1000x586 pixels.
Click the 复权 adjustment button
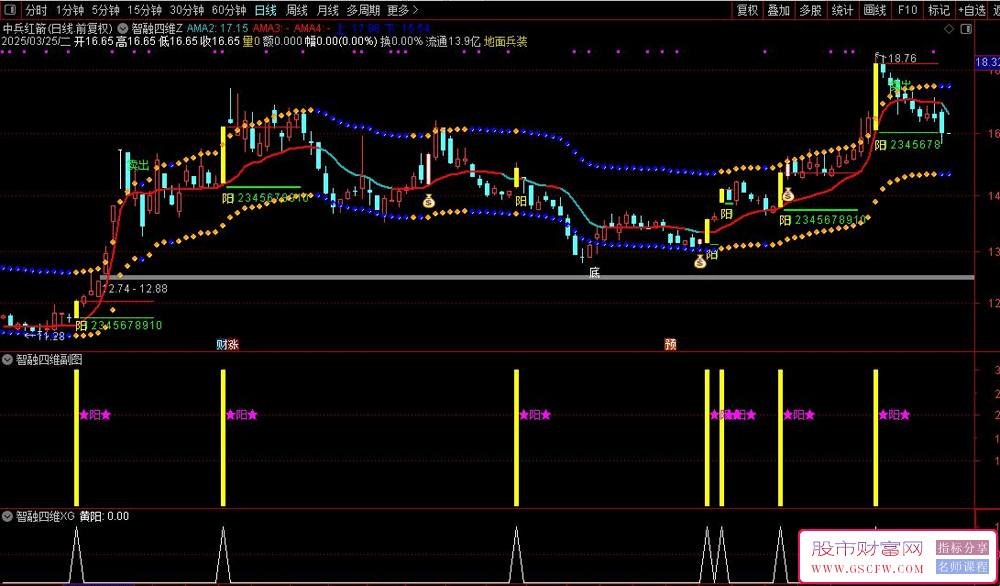coord(747,10)
